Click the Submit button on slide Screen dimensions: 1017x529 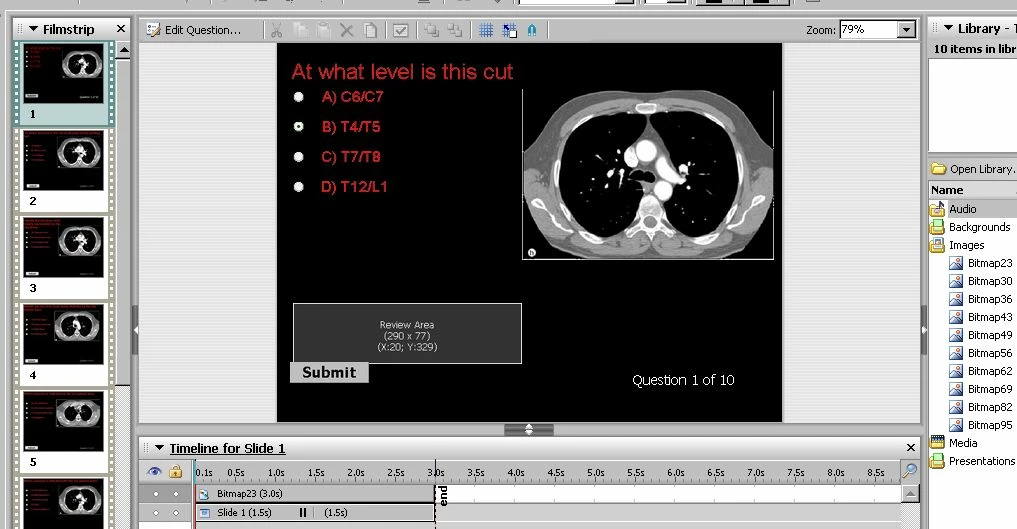pos(329,372)
